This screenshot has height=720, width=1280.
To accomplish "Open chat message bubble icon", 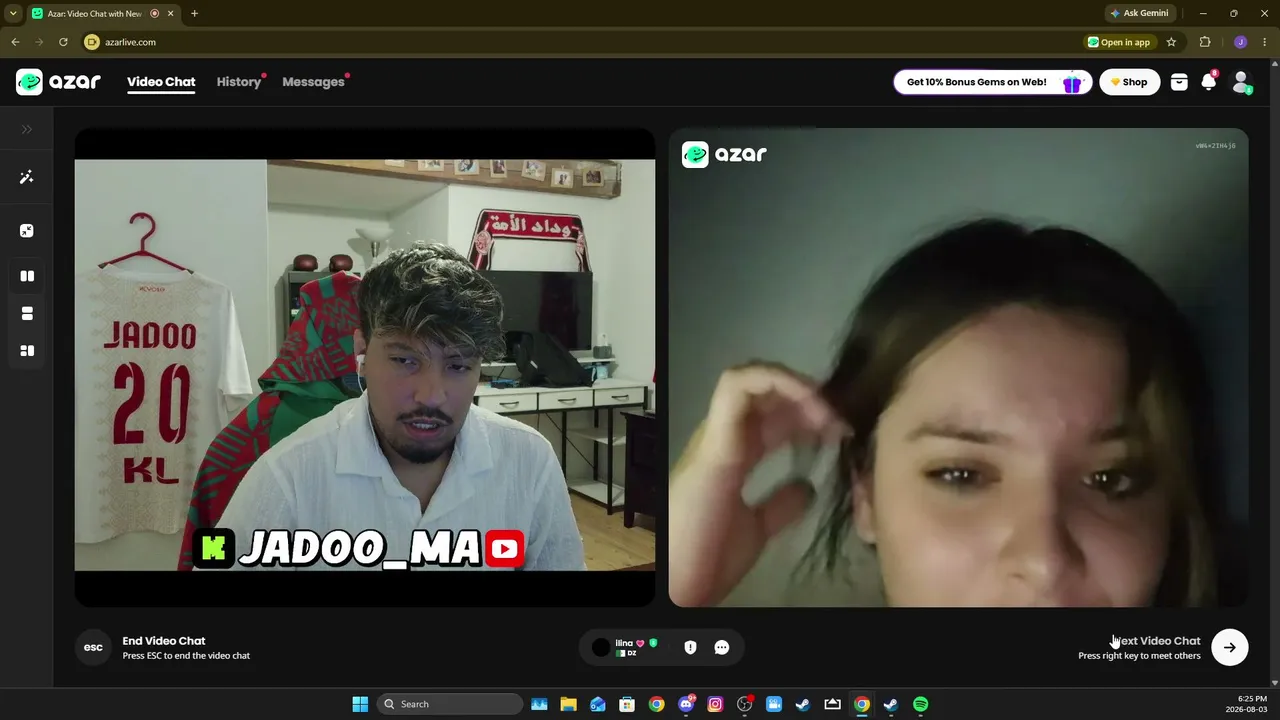I will coord(722,647).
